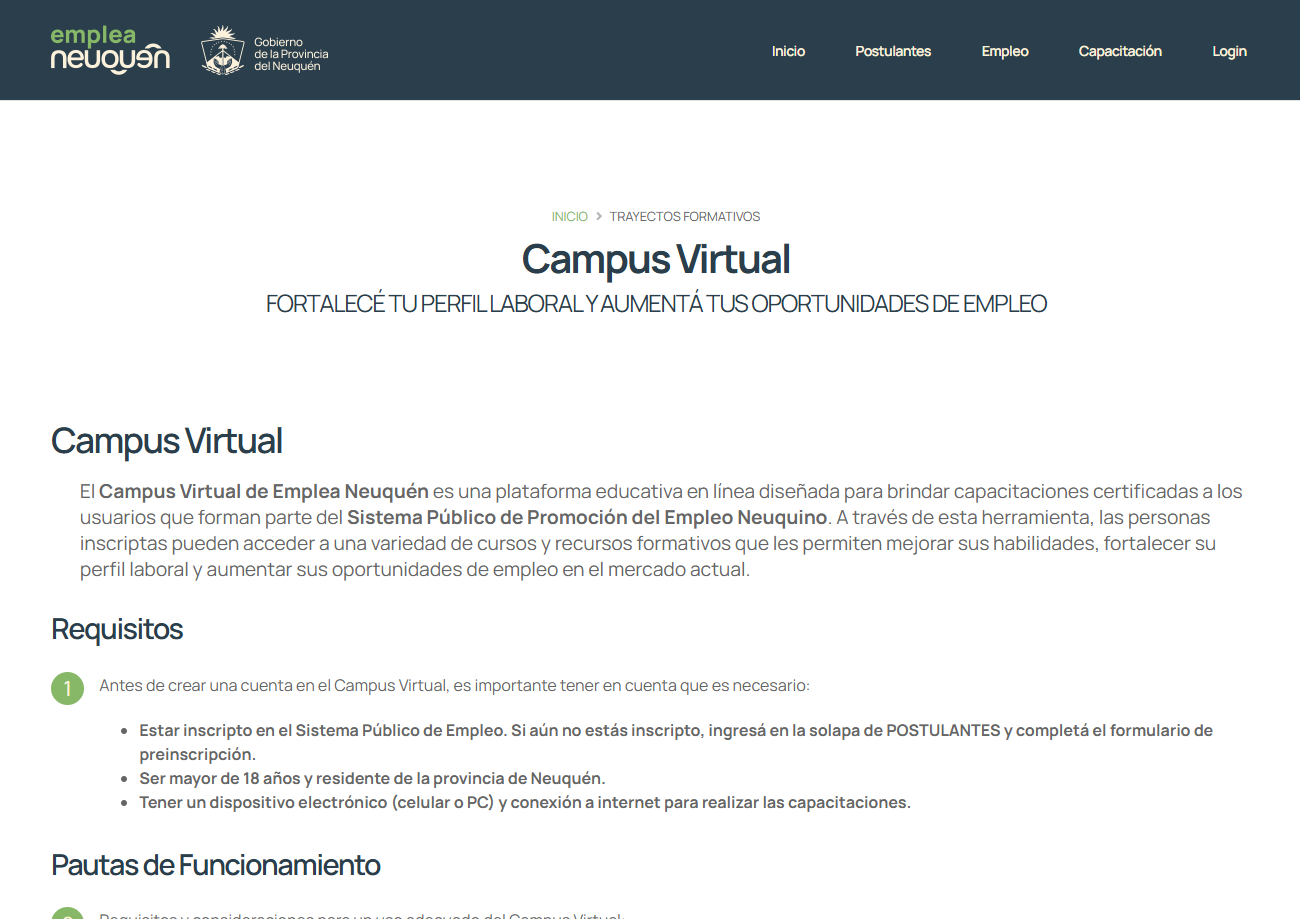The width and height of the screenshot is (1300, 919).
Task: Select the Requisitos section heading
Action: 116,630
